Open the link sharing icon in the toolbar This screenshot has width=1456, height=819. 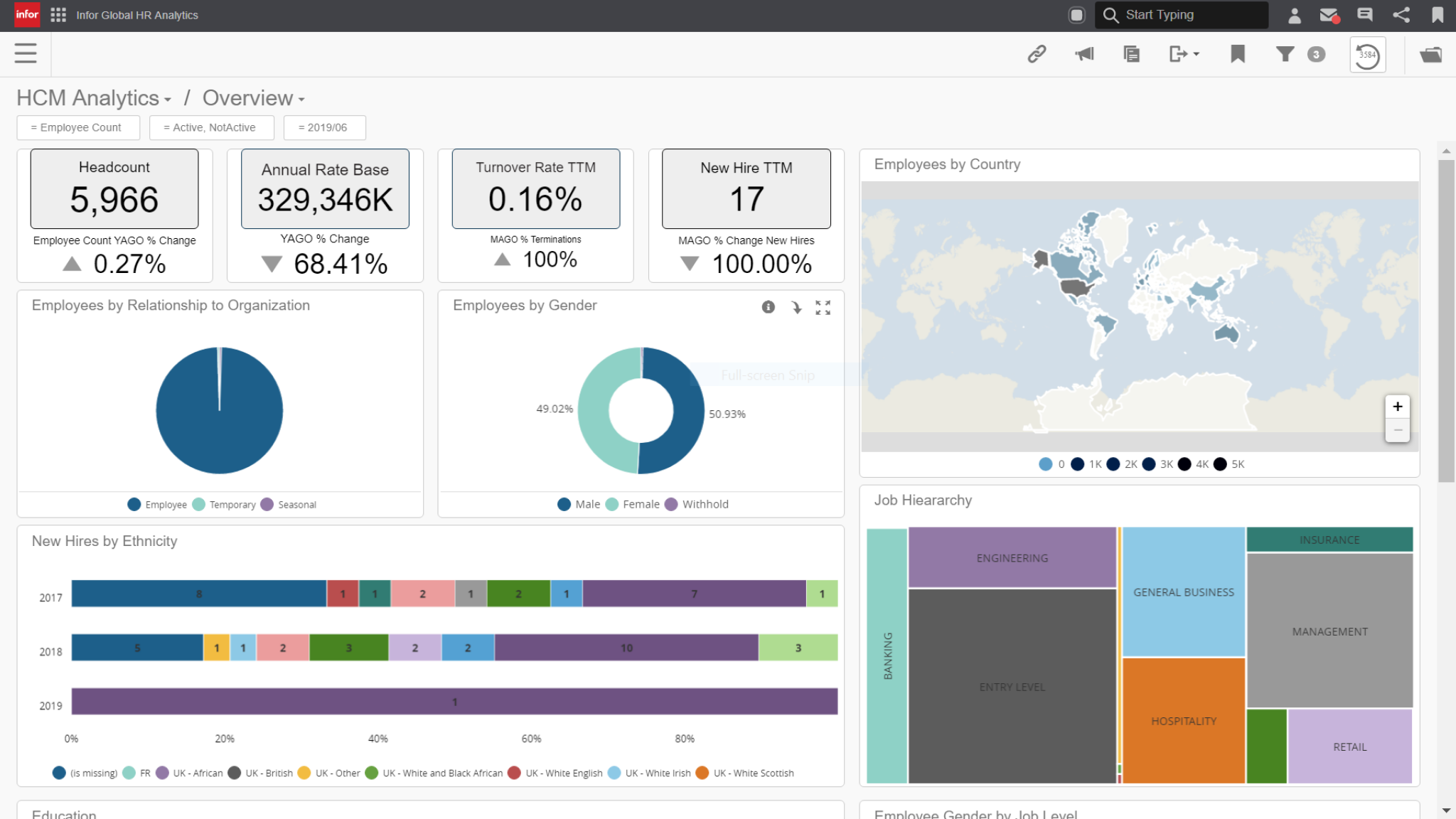tap(1036, 53)
